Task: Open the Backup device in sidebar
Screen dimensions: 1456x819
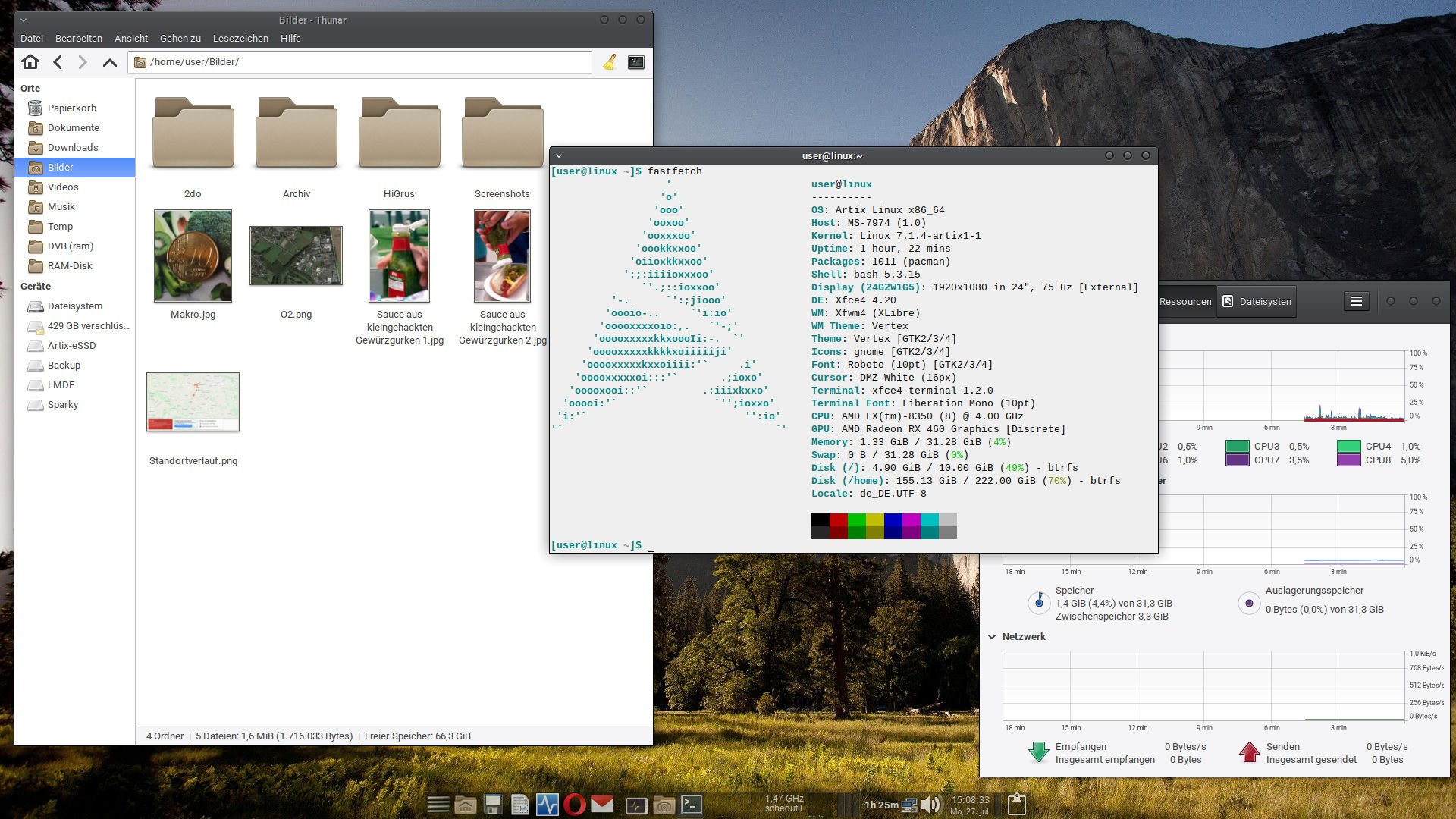Action: pos(74,366)
